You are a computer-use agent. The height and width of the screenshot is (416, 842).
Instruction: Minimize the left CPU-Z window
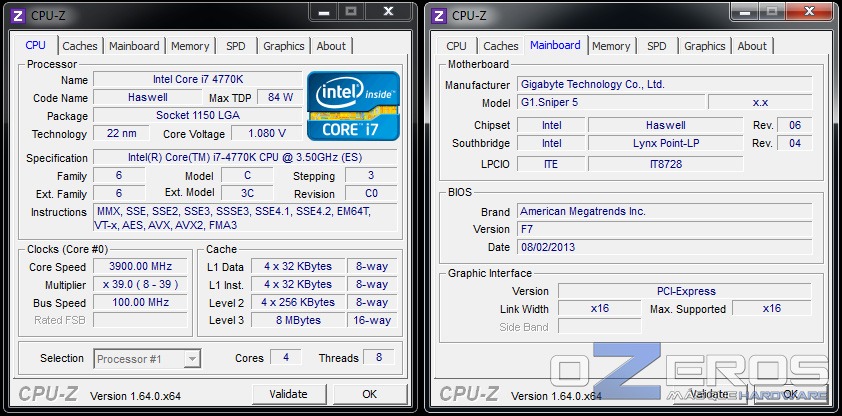323,12
